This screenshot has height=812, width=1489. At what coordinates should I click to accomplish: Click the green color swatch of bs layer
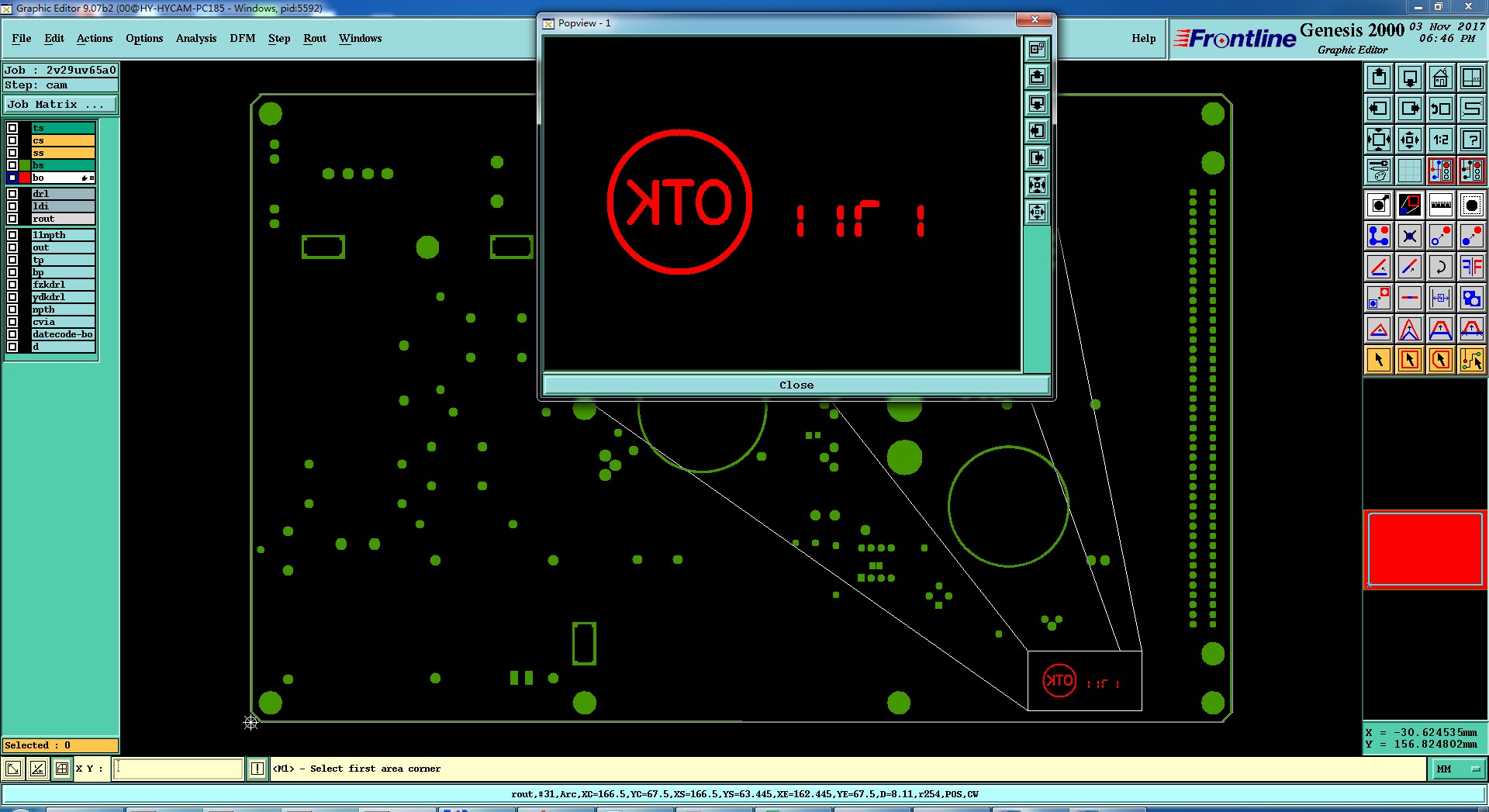tap(25, 165)
